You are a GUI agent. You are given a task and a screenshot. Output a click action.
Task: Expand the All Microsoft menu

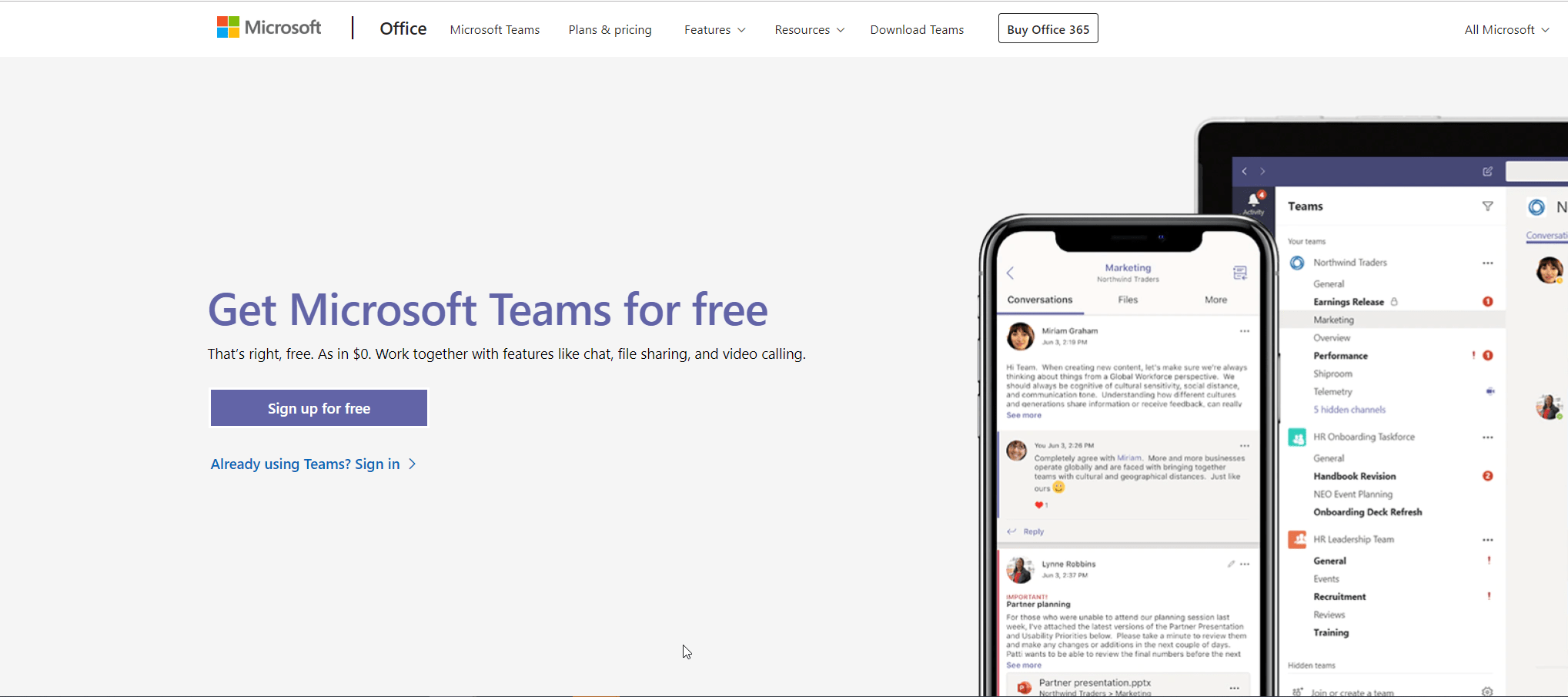pos(1506,30)
